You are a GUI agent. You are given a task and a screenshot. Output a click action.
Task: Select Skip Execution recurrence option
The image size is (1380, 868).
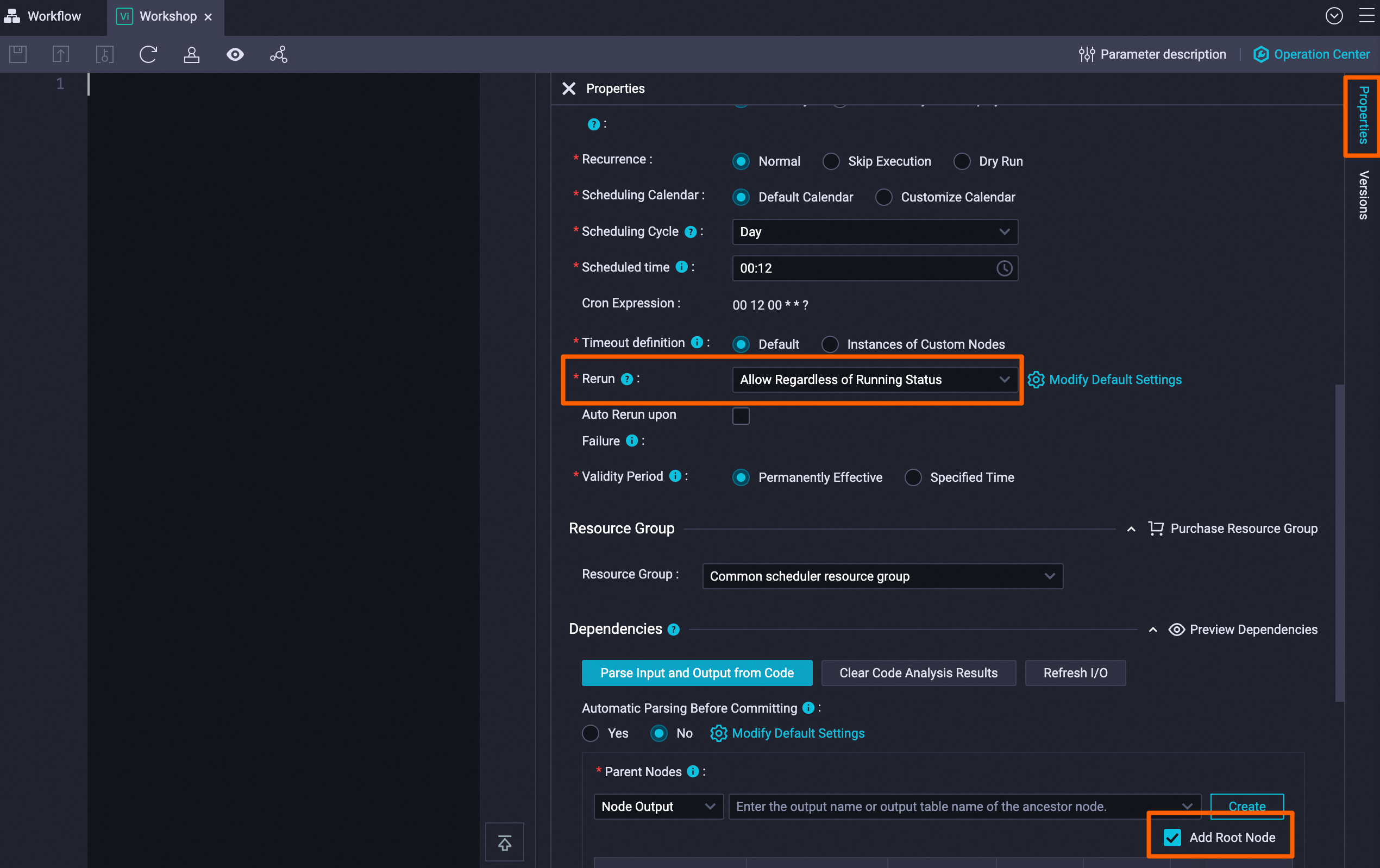tap(831, 161)
